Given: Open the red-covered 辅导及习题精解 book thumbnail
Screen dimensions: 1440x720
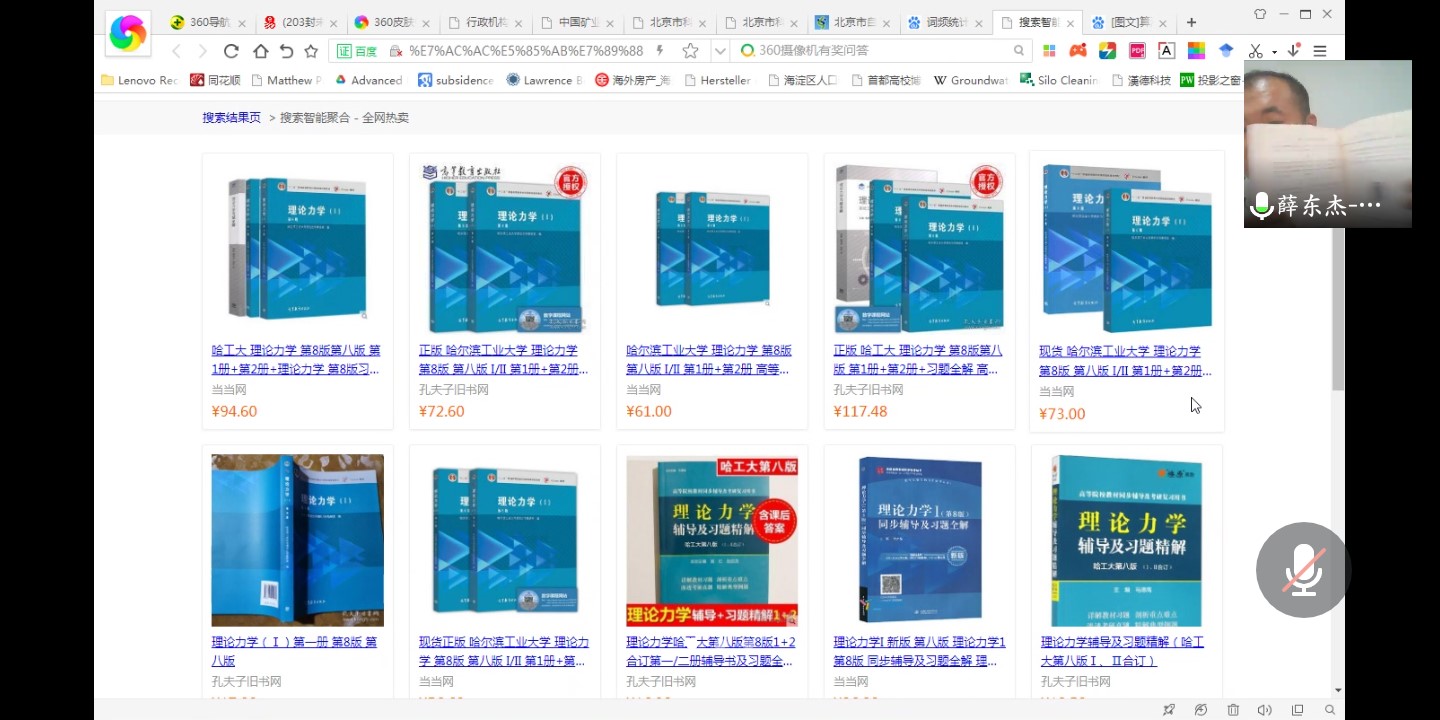Looking at the screenshot, I should (x=712, y=541).
